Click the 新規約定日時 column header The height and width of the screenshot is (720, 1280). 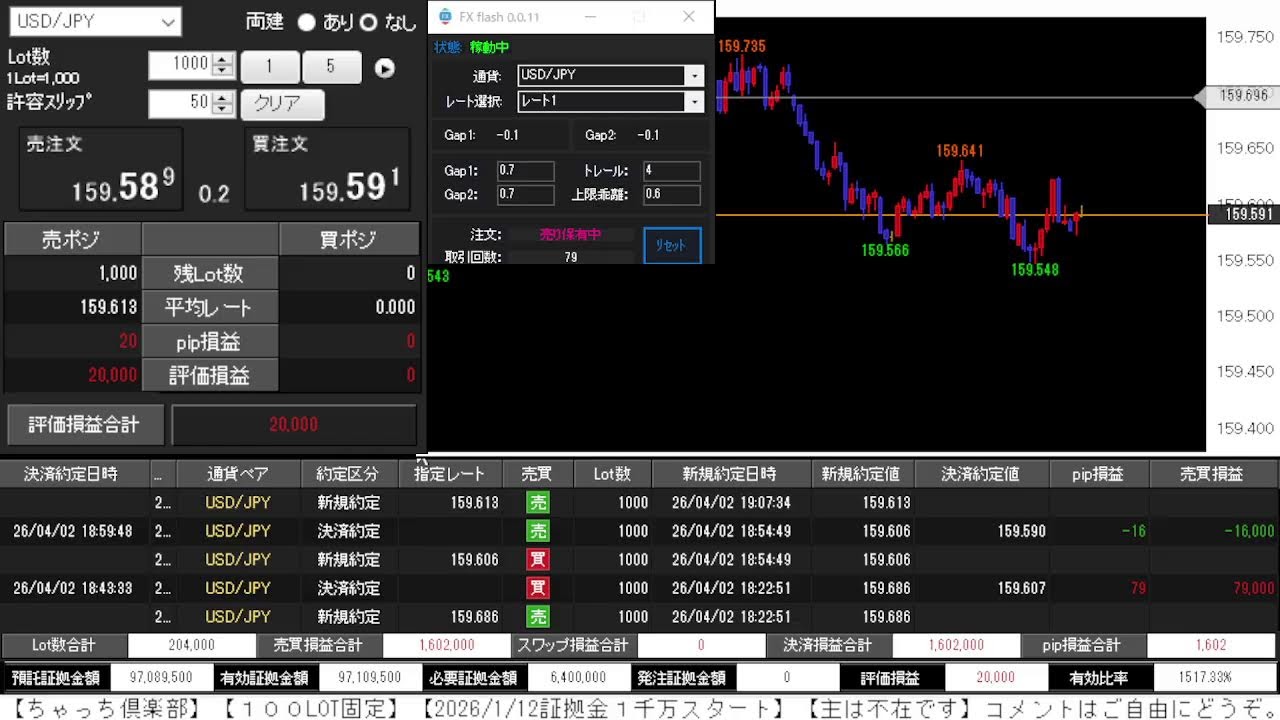coord(730,474)
